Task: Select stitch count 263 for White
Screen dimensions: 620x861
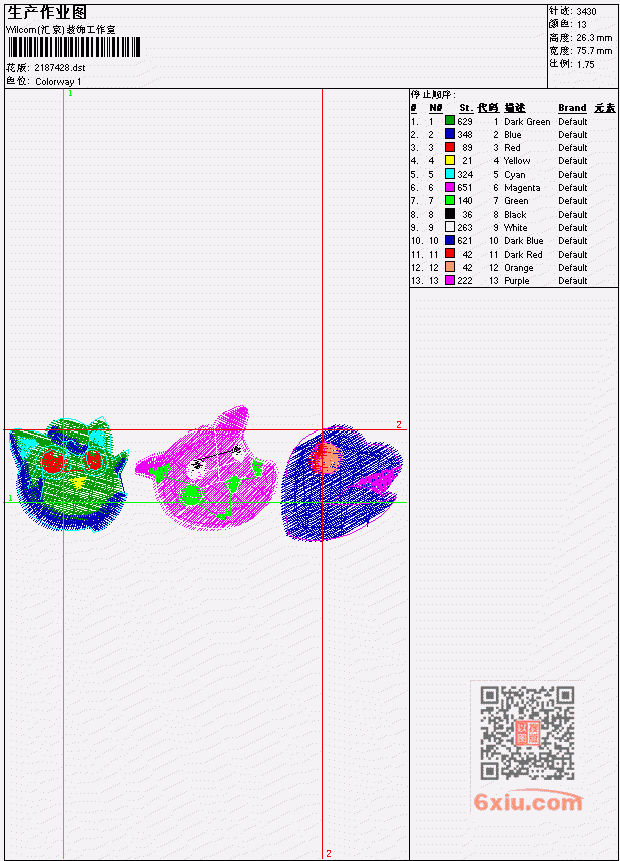Action: (465, 228)
